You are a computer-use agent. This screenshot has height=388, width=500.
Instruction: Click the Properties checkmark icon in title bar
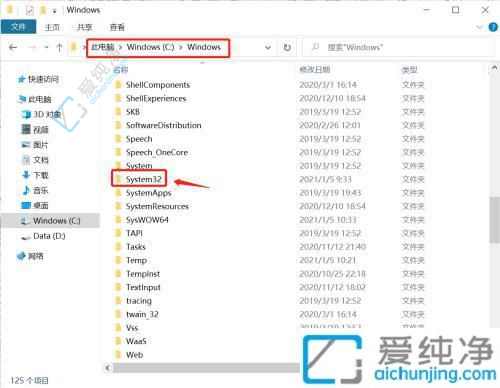pos(29,11)
